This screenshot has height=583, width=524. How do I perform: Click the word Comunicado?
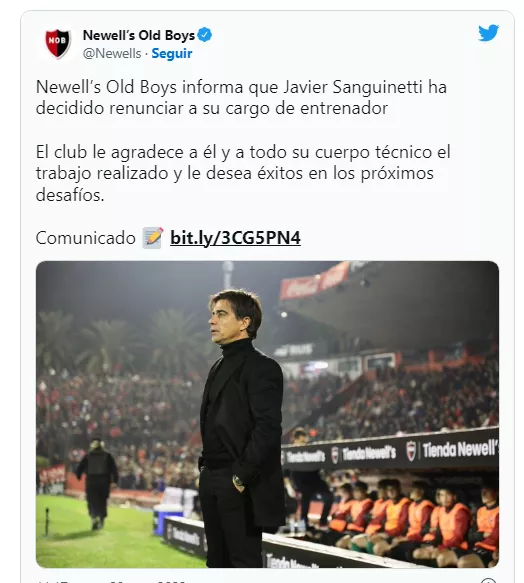[86, 238]
